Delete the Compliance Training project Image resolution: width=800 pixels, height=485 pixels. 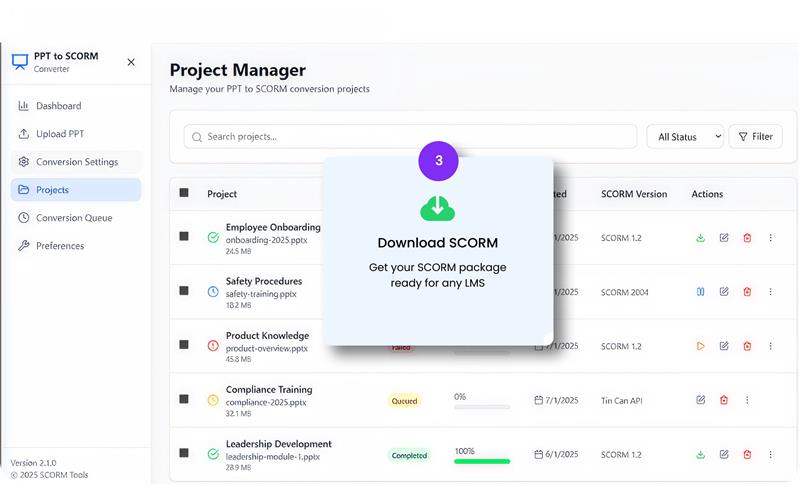click(x=724, y=400)
